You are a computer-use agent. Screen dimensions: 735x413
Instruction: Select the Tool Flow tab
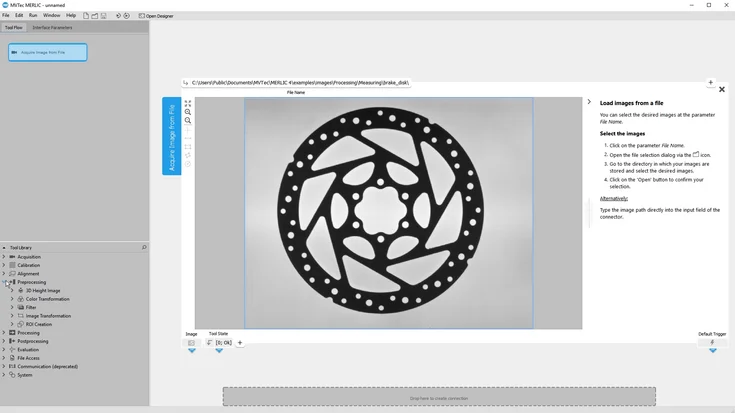pos(14,28)
